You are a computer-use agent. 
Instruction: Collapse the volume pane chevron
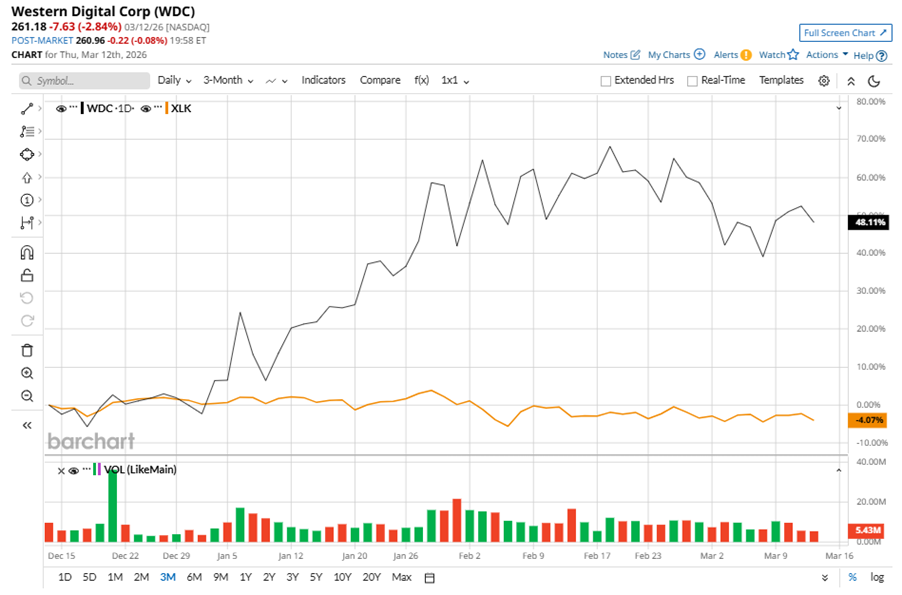pos(839,471)
